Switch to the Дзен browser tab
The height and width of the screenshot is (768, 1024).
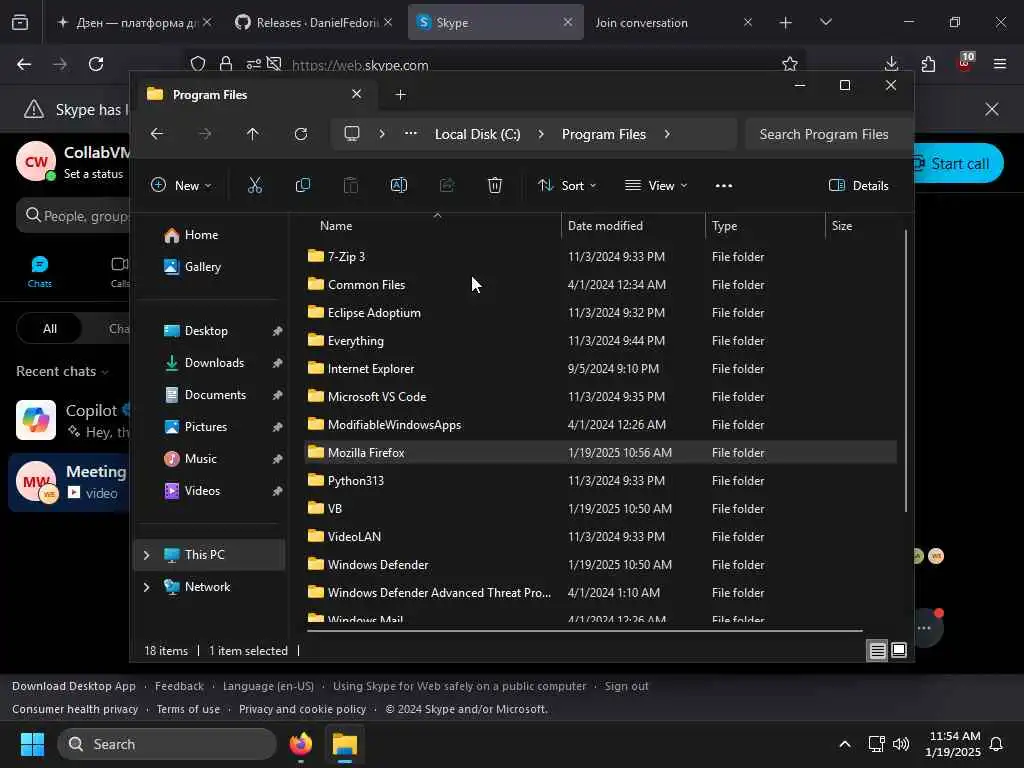tap(134, 23)
